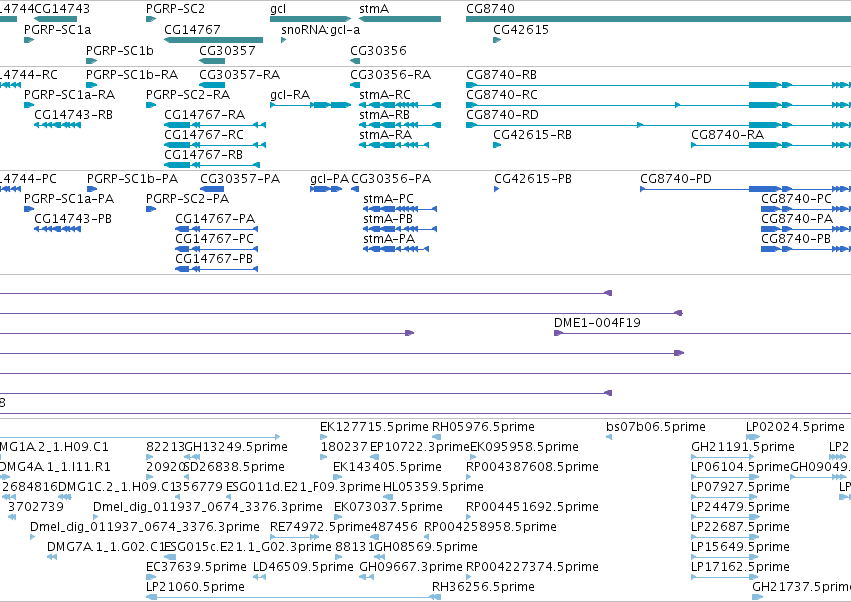Select the LP21060.5prime EST label
The width and height of the screenshot is (851, 602).
[x=195, y=587]
